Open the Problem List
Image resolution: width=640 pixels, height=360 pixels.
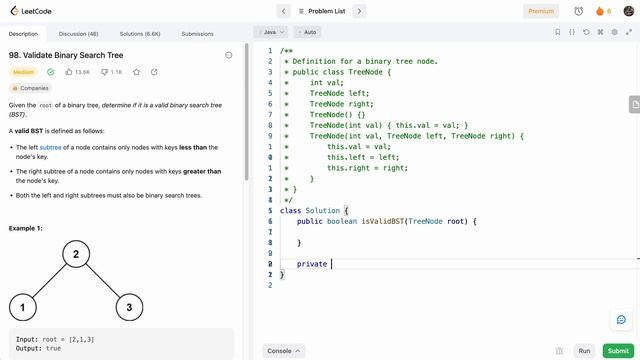pos(322,11)
